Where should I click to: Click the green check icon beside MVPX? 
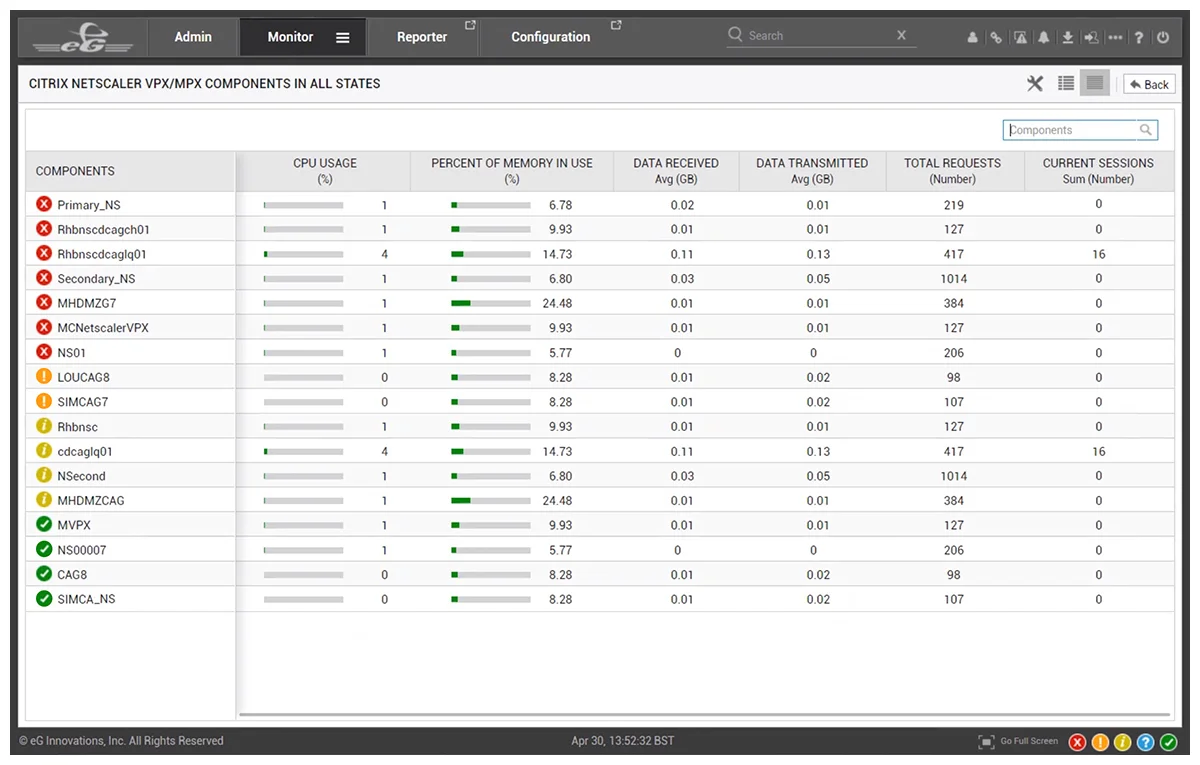[x=44, y=524]
